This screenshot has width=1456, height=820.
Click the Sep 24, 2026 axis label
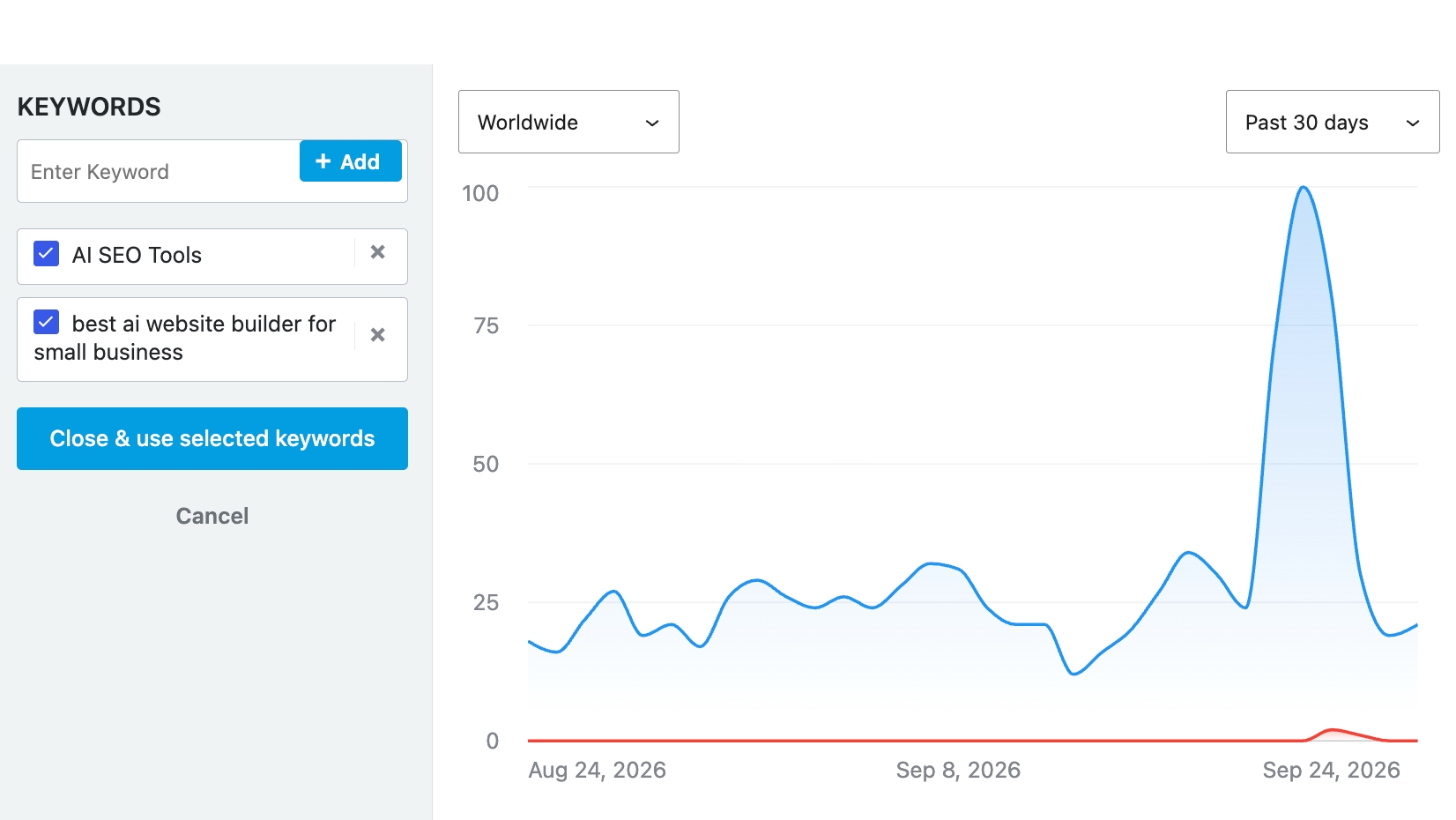1331,770
